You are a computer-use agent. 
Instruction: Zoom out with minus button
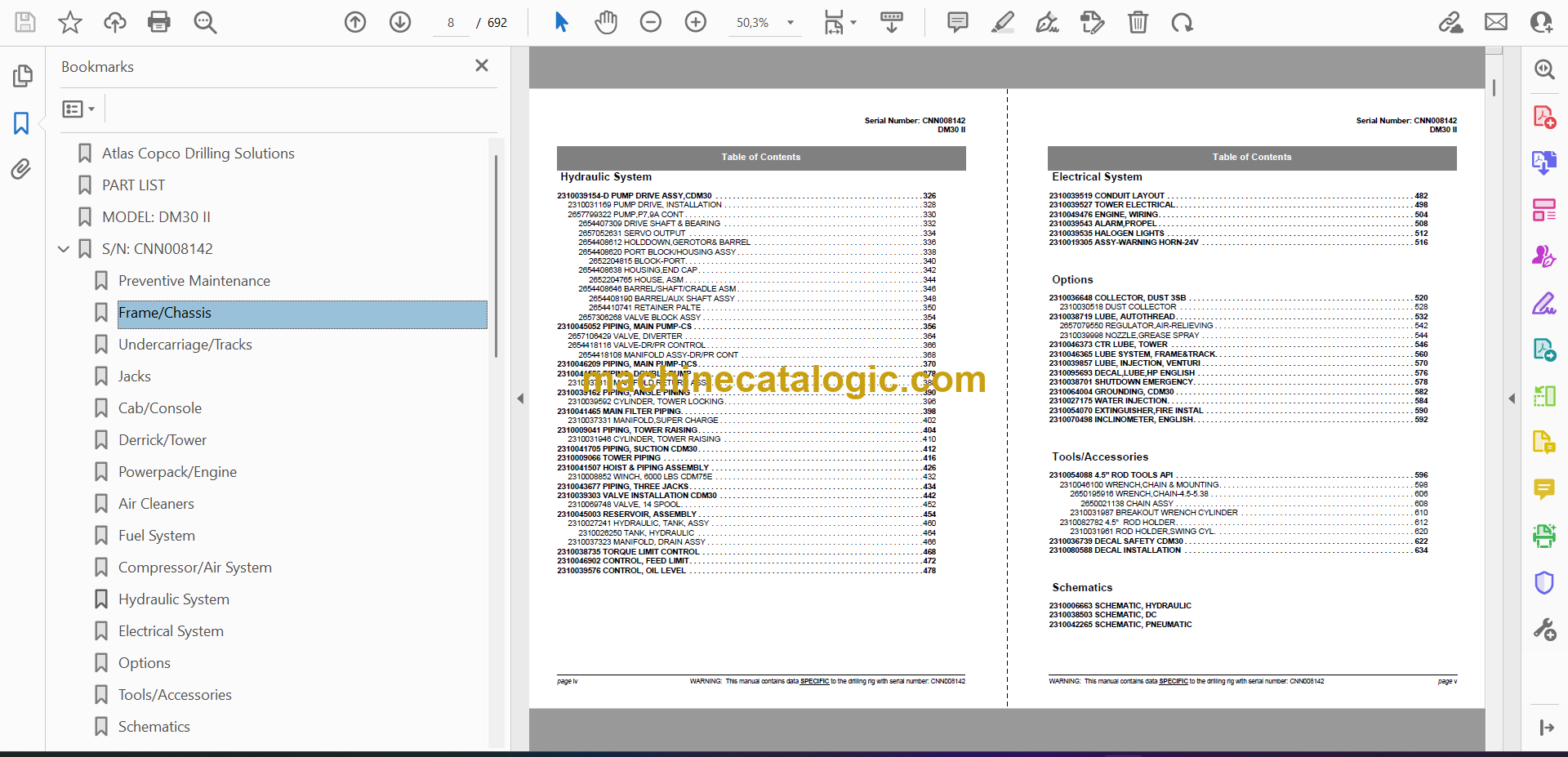click(x=651, y=22)
